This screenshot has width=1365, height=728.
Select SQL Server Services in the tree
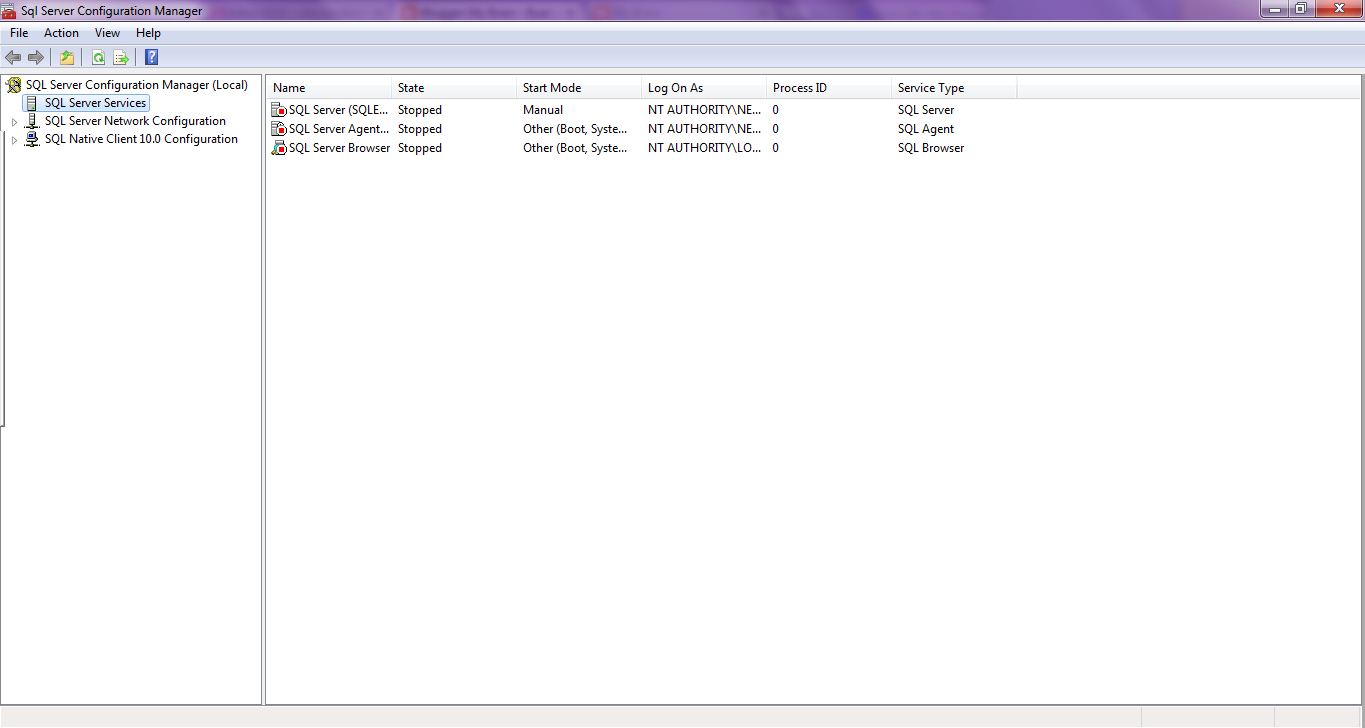point(95,102)
